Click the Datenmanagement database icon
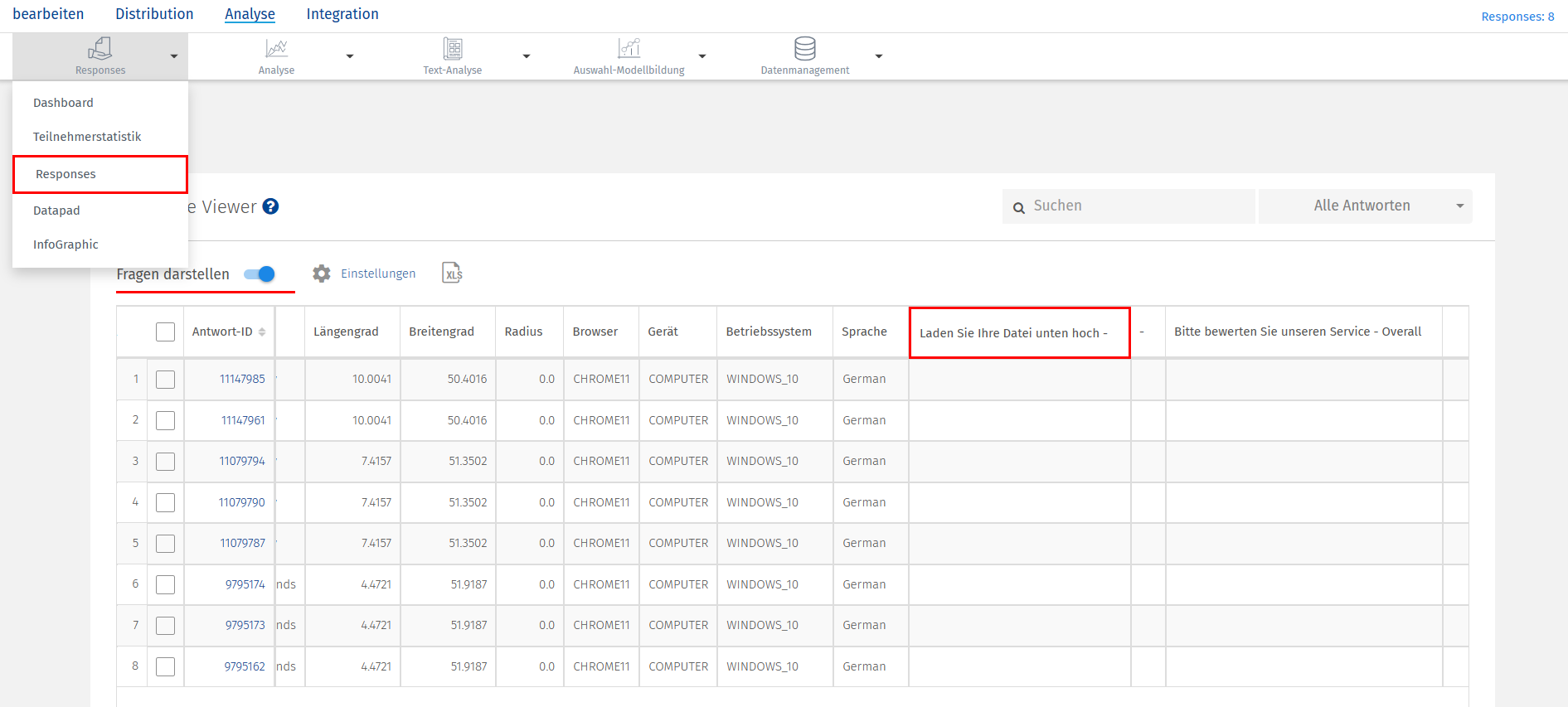The width and height of the screenshot is (1568, 707). [x=804, y=49]
